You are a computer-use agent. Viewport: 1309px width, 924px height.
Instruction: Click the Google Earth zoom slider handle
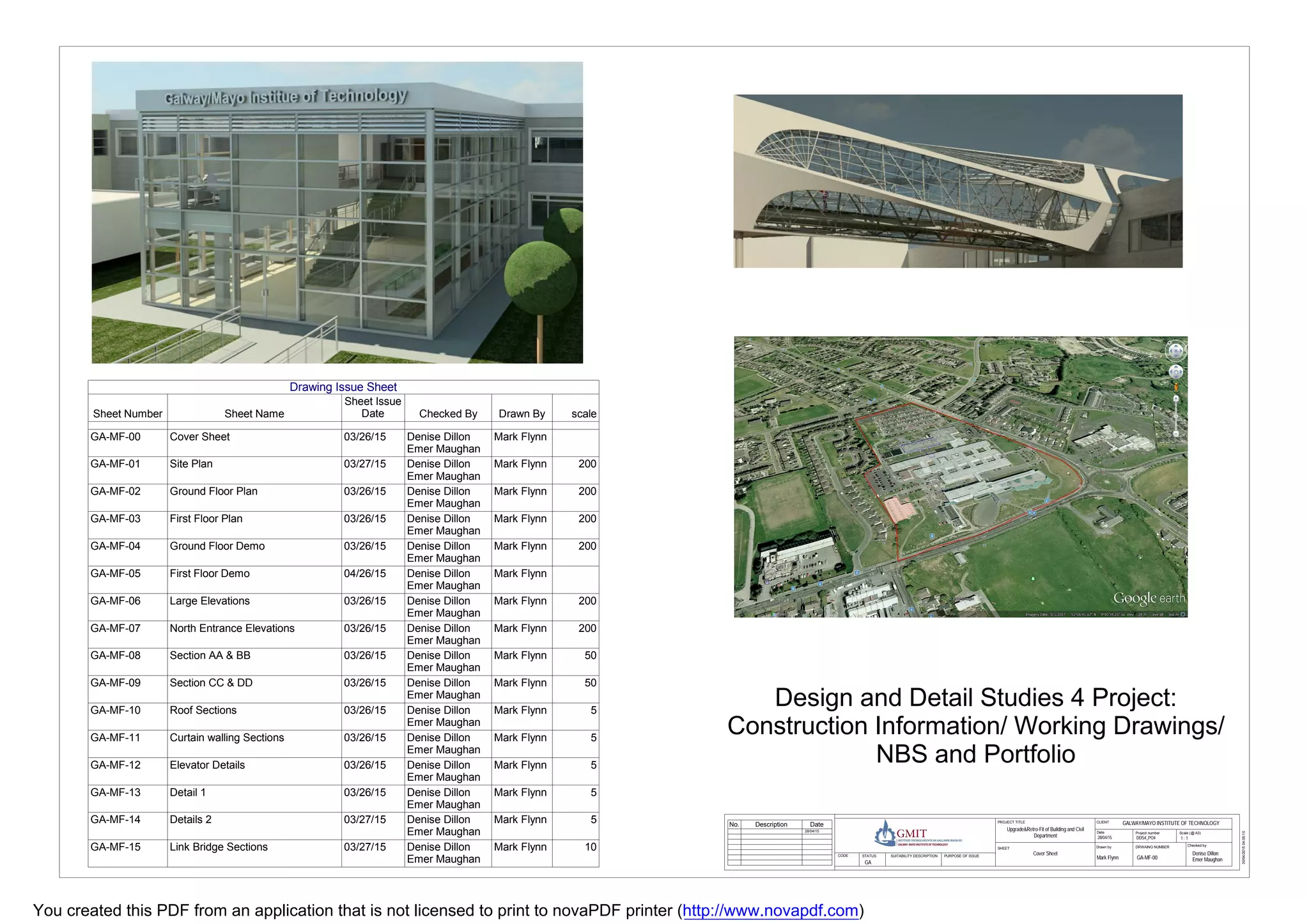click(1176, 416)
